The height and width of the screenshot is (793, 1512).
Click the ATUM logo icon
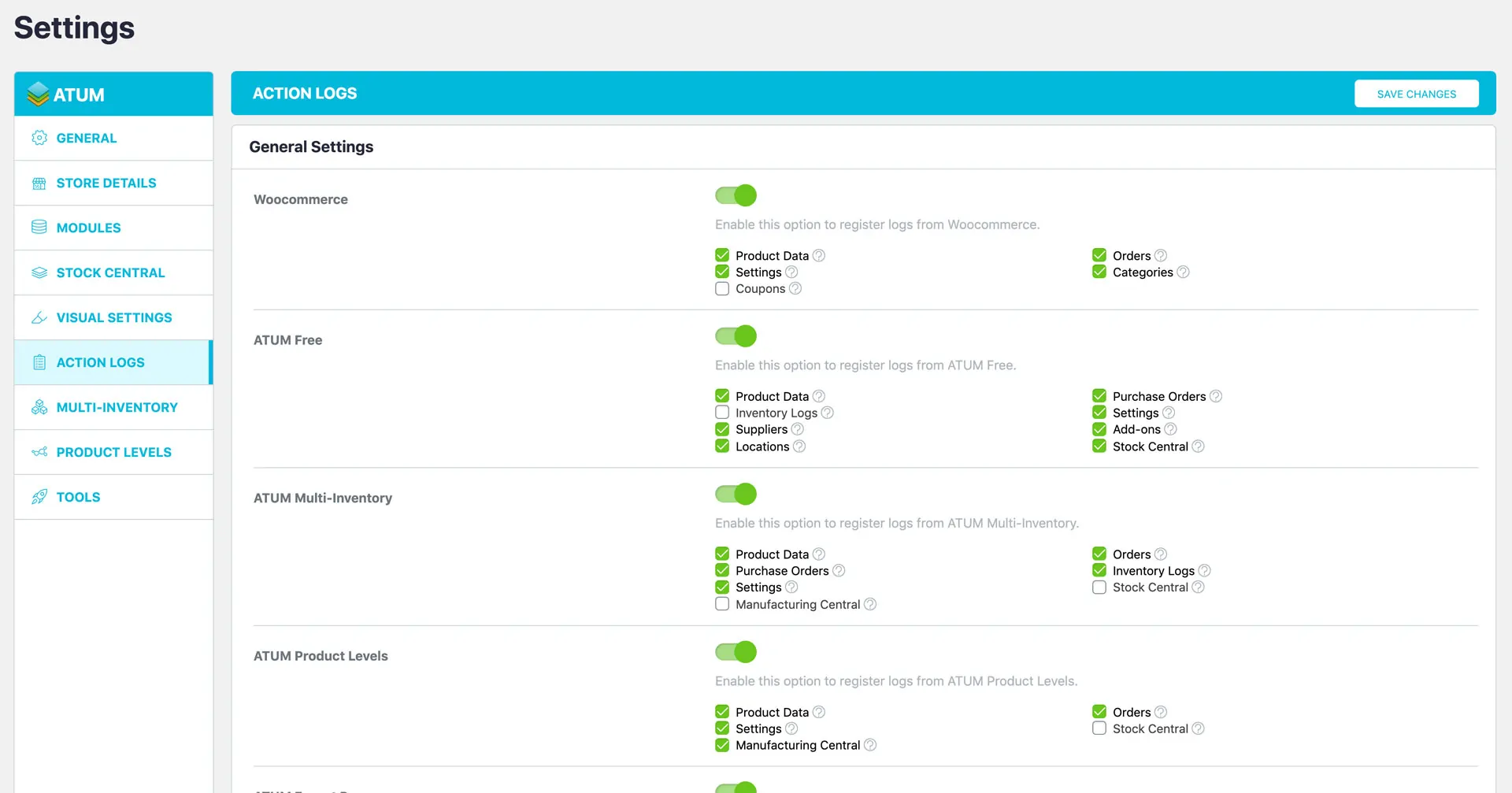[x=38, y=94]
